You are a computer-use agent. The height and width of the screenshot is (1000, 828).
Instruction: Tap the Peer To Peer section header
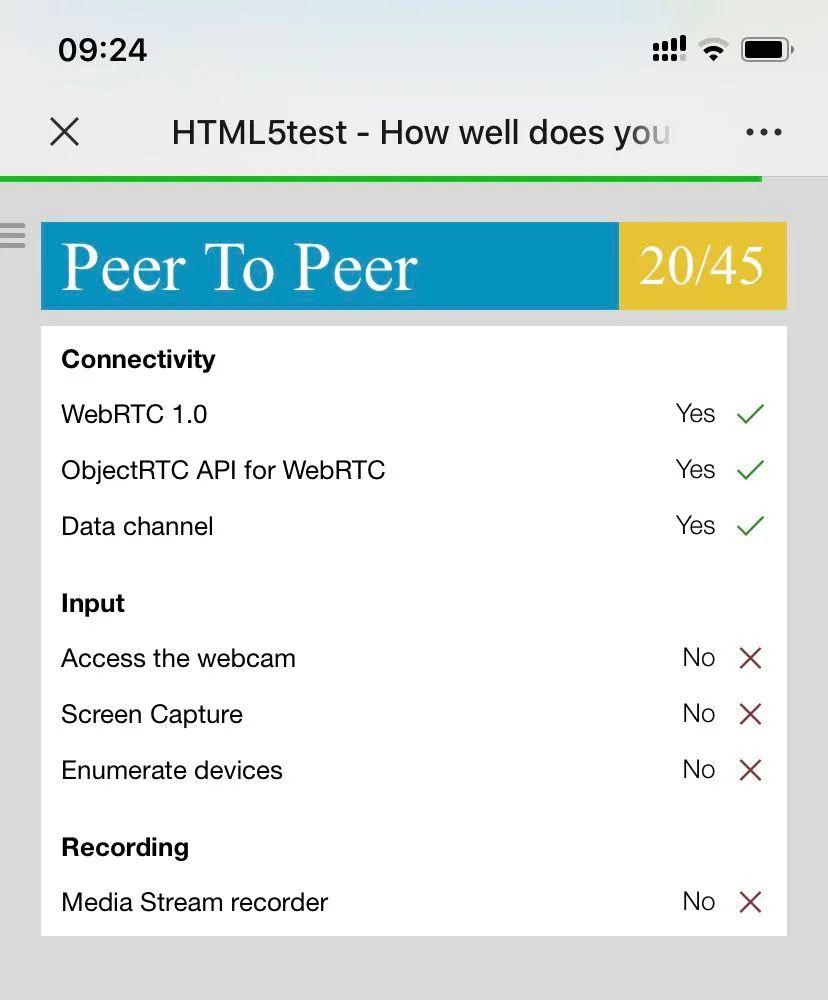click(240, 267)
